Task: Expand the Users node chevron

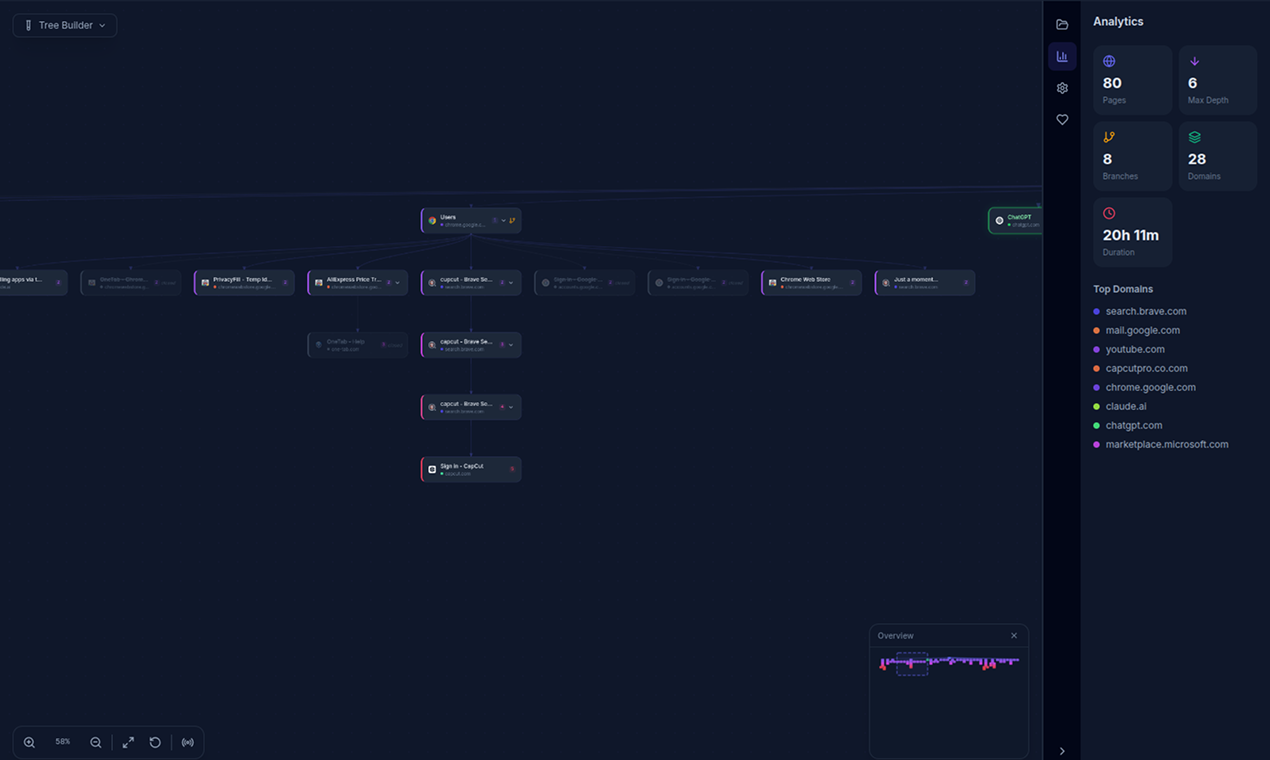Action: pyautogui.click(x=506, y=220)
